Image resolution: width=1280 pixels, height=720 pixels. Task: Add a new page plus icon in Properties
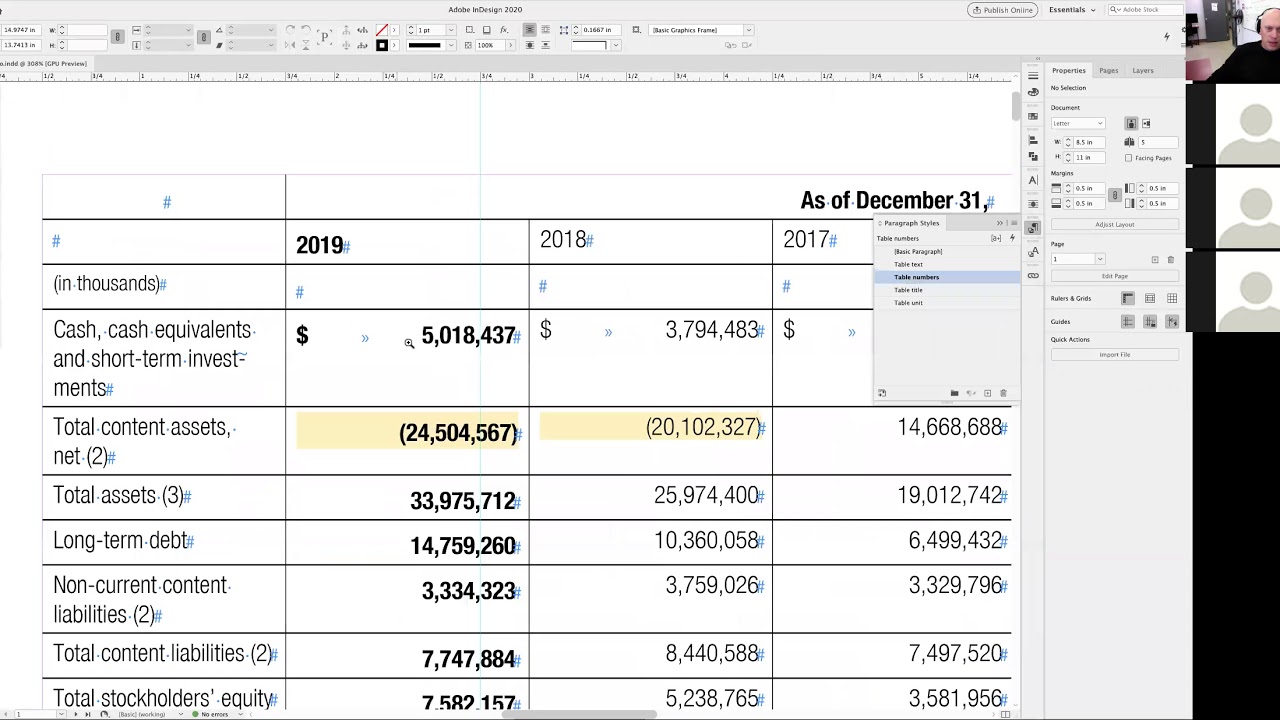tap(1155, 259)
